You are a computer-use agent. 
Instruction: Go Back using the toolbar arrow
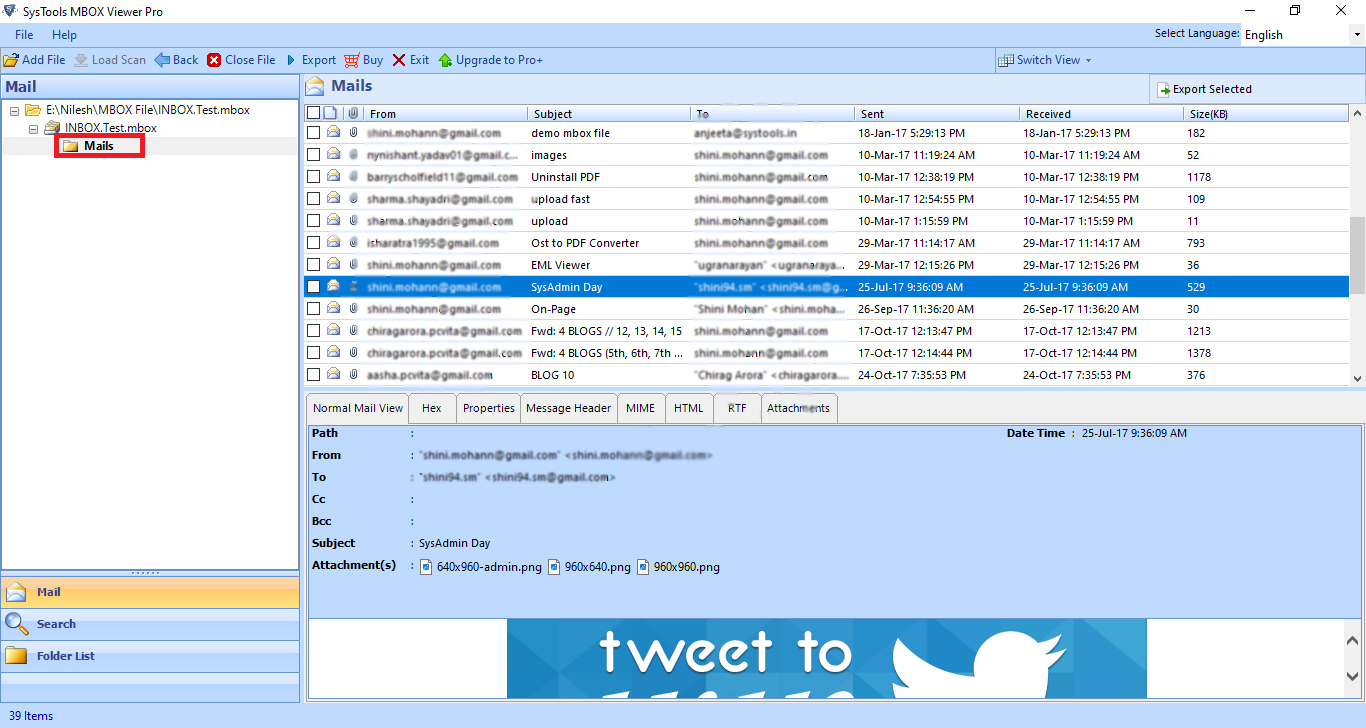(x=162, y=60)
